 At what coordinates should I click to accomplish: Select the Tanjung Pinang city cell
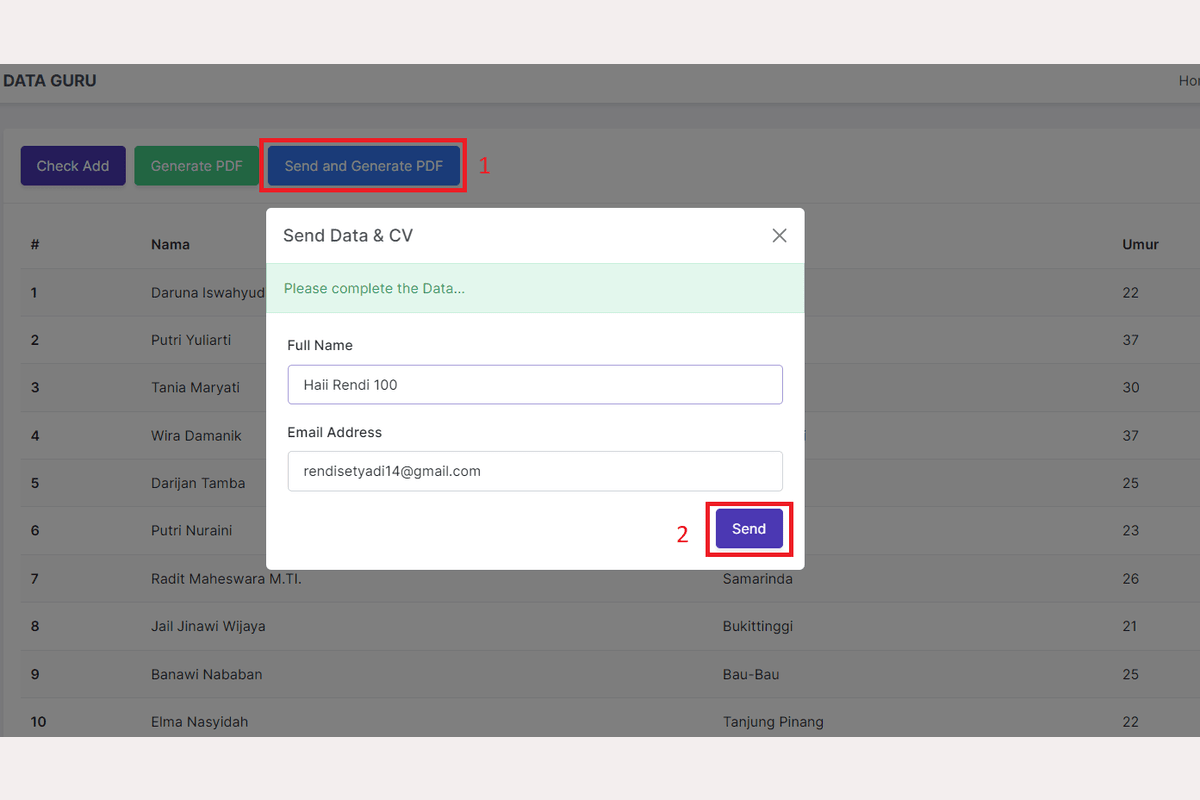coord(773,722)
